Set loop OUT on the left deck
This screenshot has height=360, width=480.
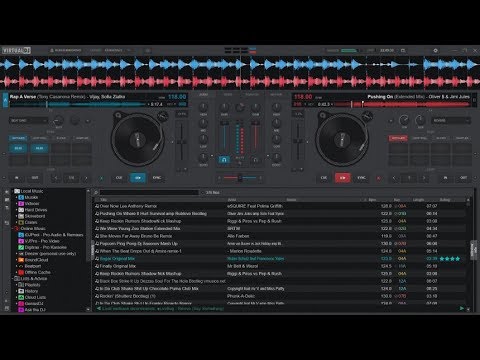click(35, 178)
